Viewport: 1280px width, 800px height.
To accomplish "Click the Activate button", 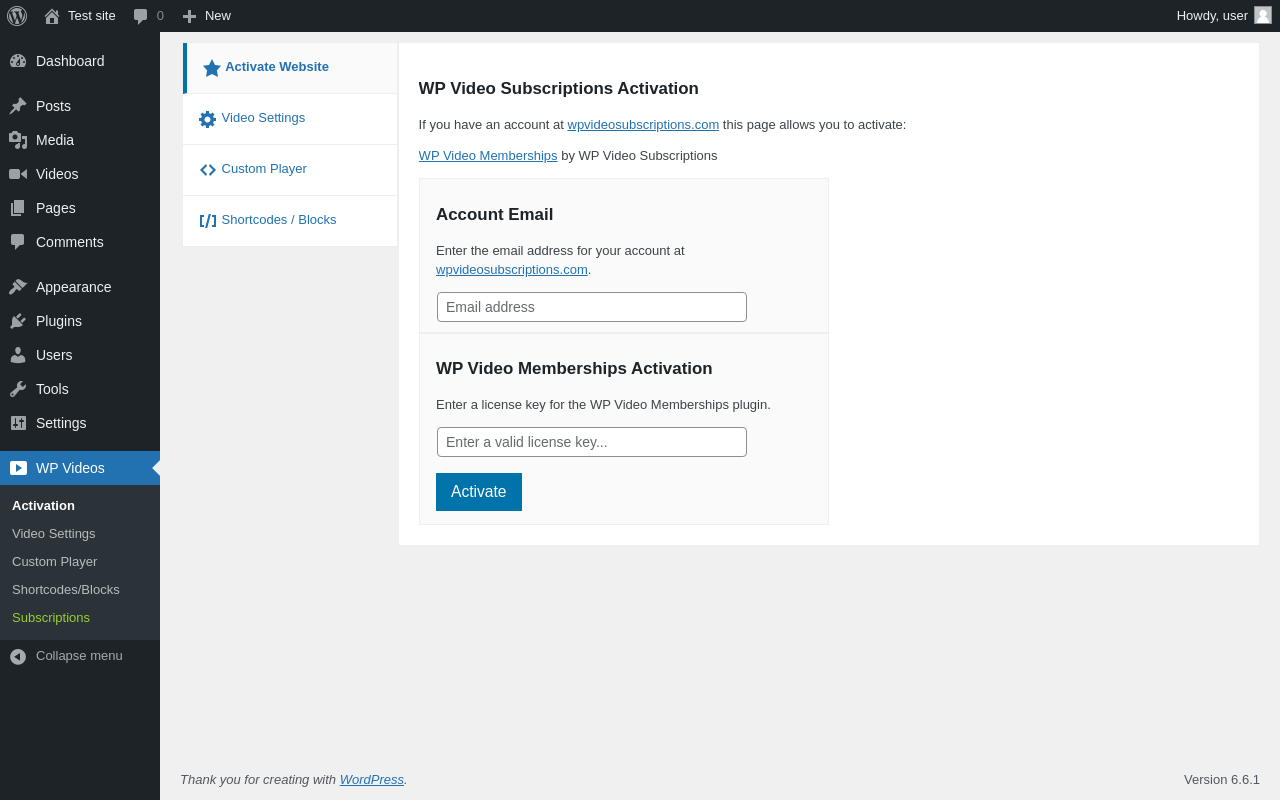I will 479,492.
